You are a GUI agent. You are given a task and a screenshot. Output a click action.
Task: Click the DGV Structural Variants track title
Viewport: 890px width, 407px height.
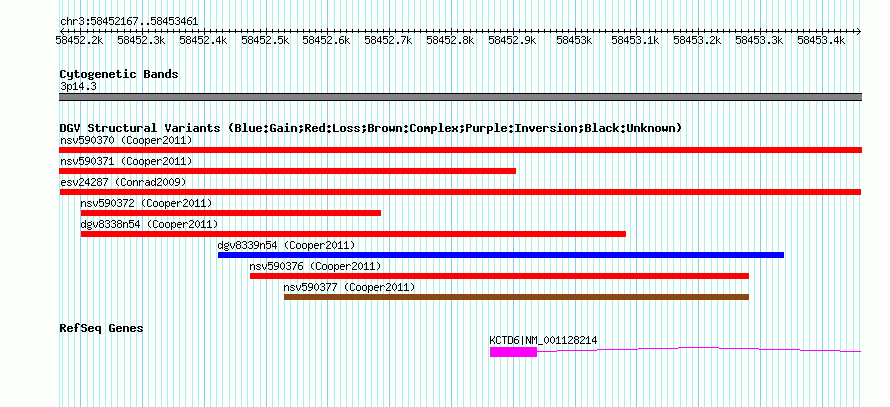pyautogui.click(x=371, y=128)
